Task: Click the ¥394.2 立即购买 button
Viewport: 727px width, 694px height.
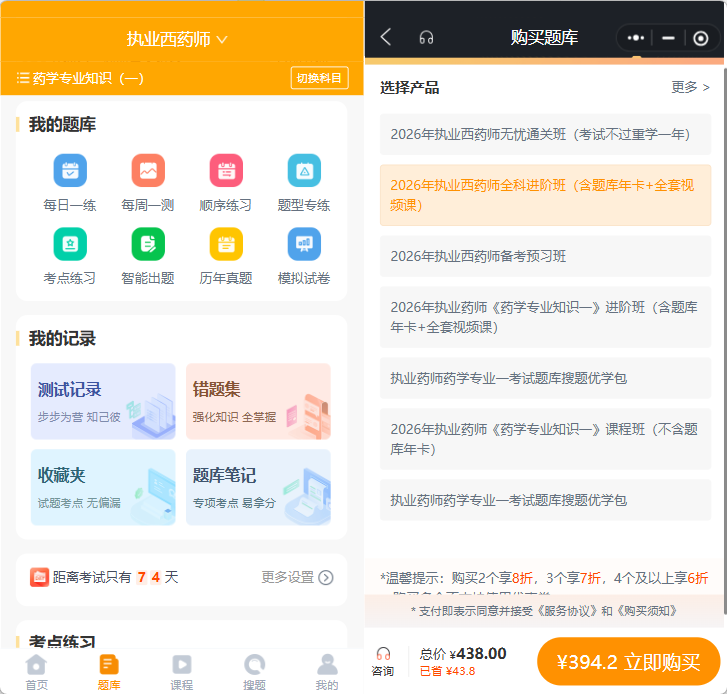Action: tap(628, 662)
